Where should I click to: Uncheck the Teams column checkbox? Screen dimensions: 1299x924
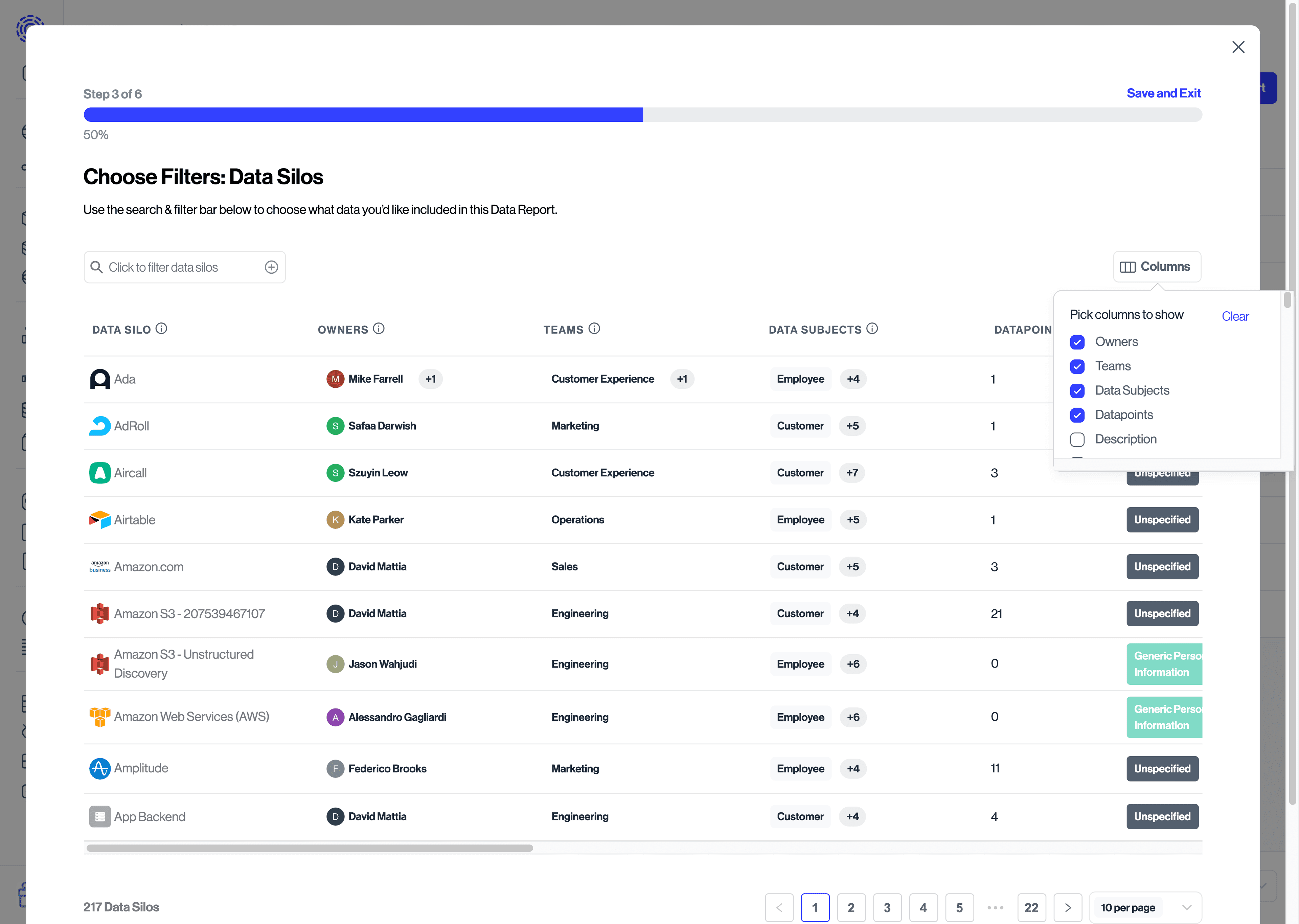(1077, 366)
